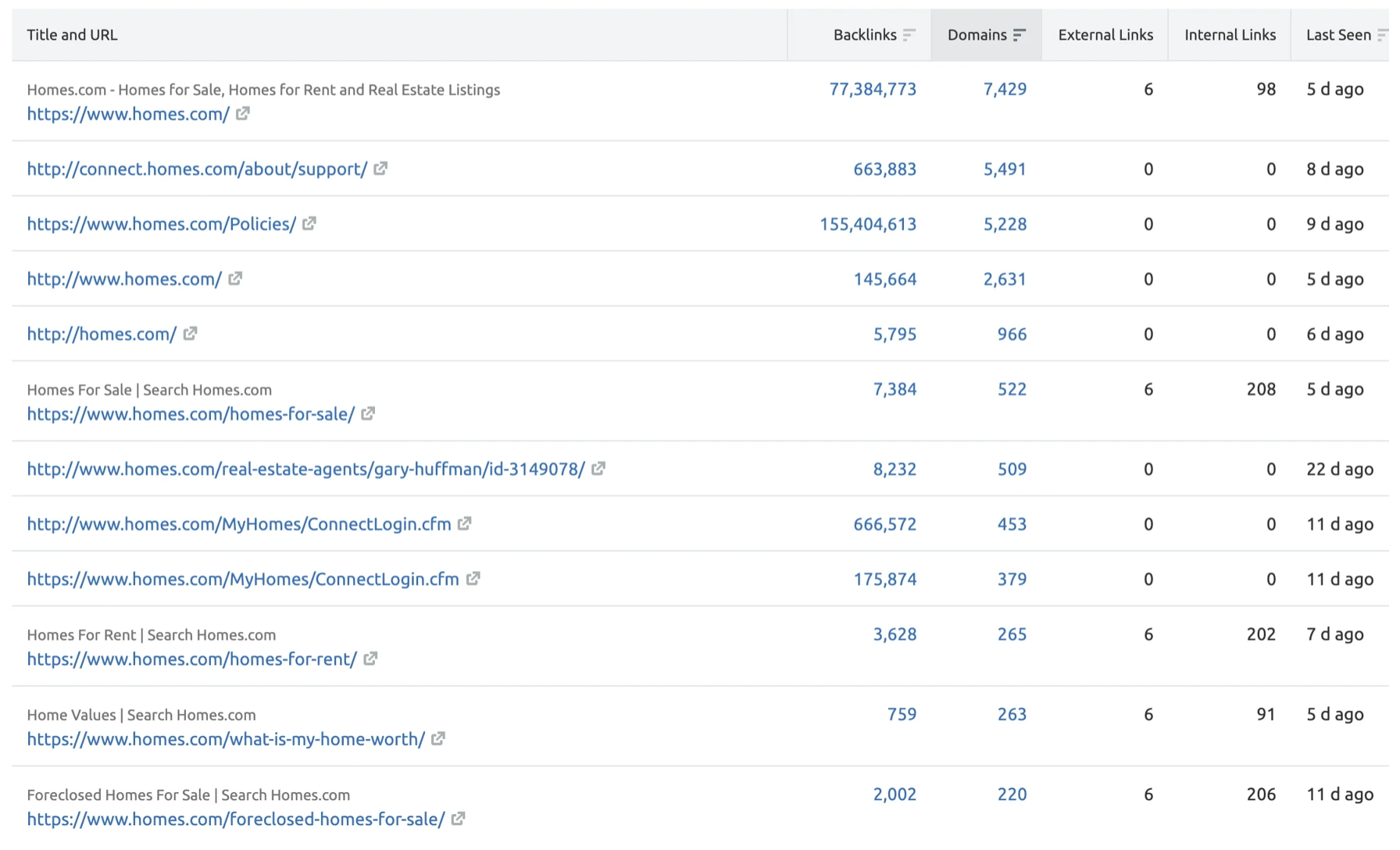The width and height of the screenshot is (1400, 850).
Task: Open external icon beside http://homes.com/
Action: pos(190,334)
